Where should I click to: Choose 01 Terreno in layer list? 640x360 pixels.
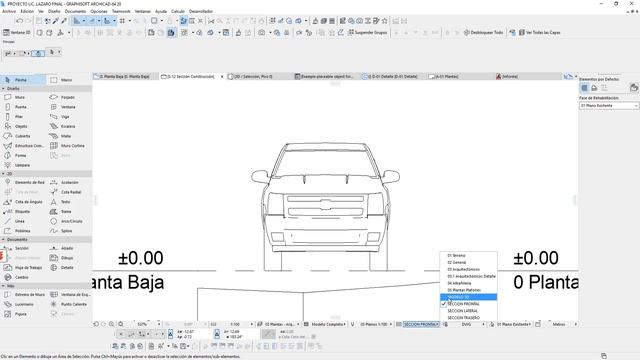[x=469, y=256]
